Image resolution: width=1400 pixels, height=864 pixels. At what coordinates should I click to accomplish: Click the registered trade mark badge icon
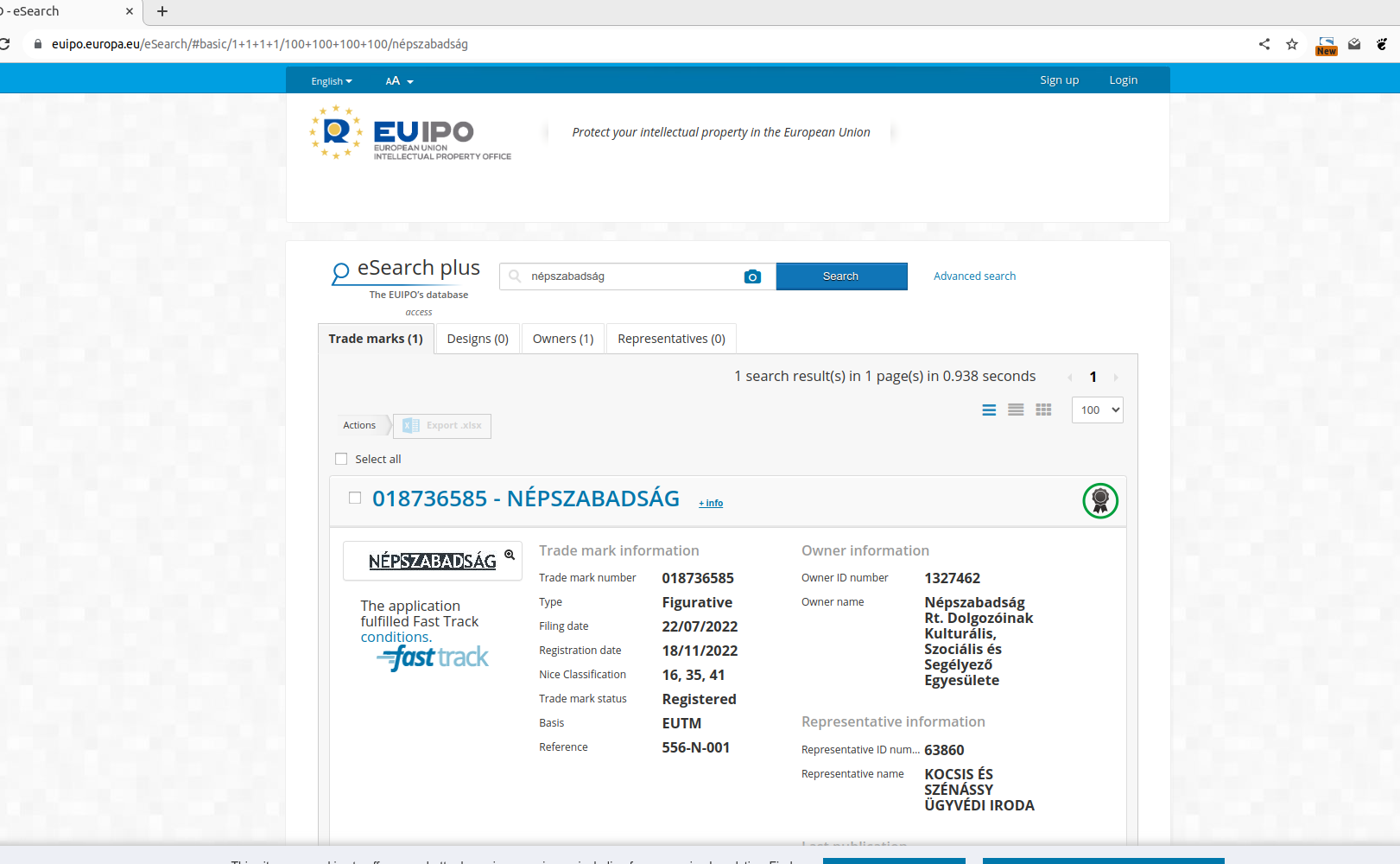pyautogui.click(x=1100, y=500)
